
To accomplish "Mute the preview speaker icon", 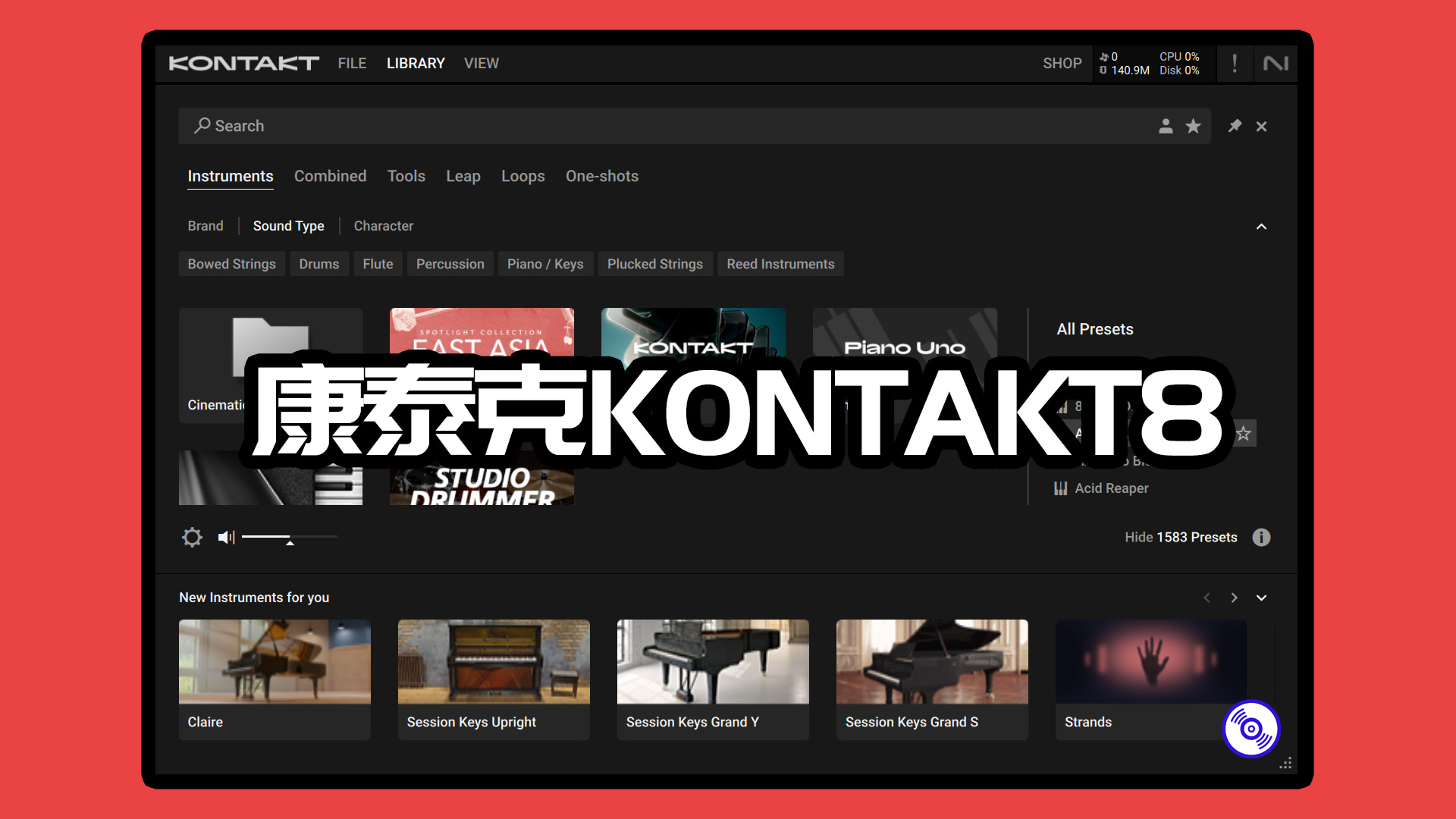I will point(227,538).
